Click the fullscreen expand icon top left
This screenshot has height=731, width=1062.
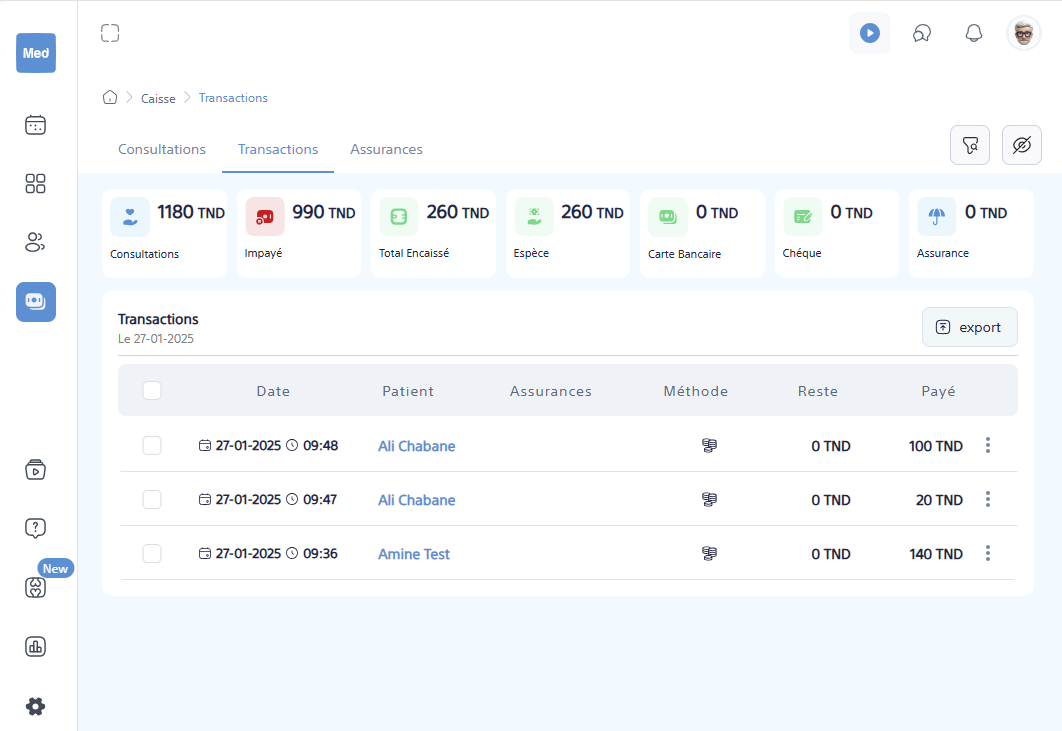(110, 32)
